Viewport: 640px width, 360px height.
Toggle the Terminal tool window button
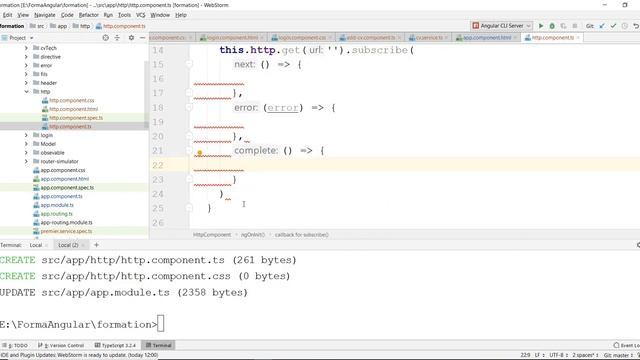(x=159, y=345)
